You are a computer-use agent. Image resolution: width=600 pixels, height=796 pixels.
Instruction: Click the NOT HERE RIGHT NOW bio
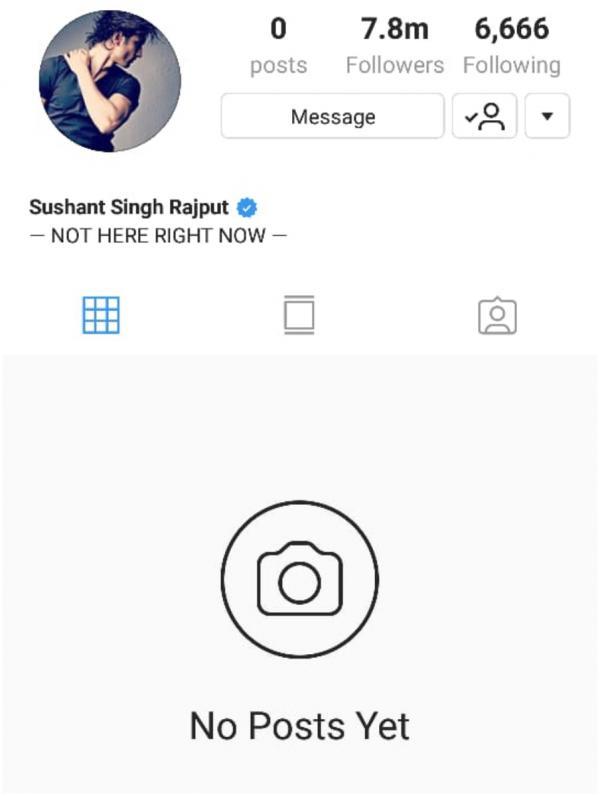pyautogui.click(x=158, y=236)
